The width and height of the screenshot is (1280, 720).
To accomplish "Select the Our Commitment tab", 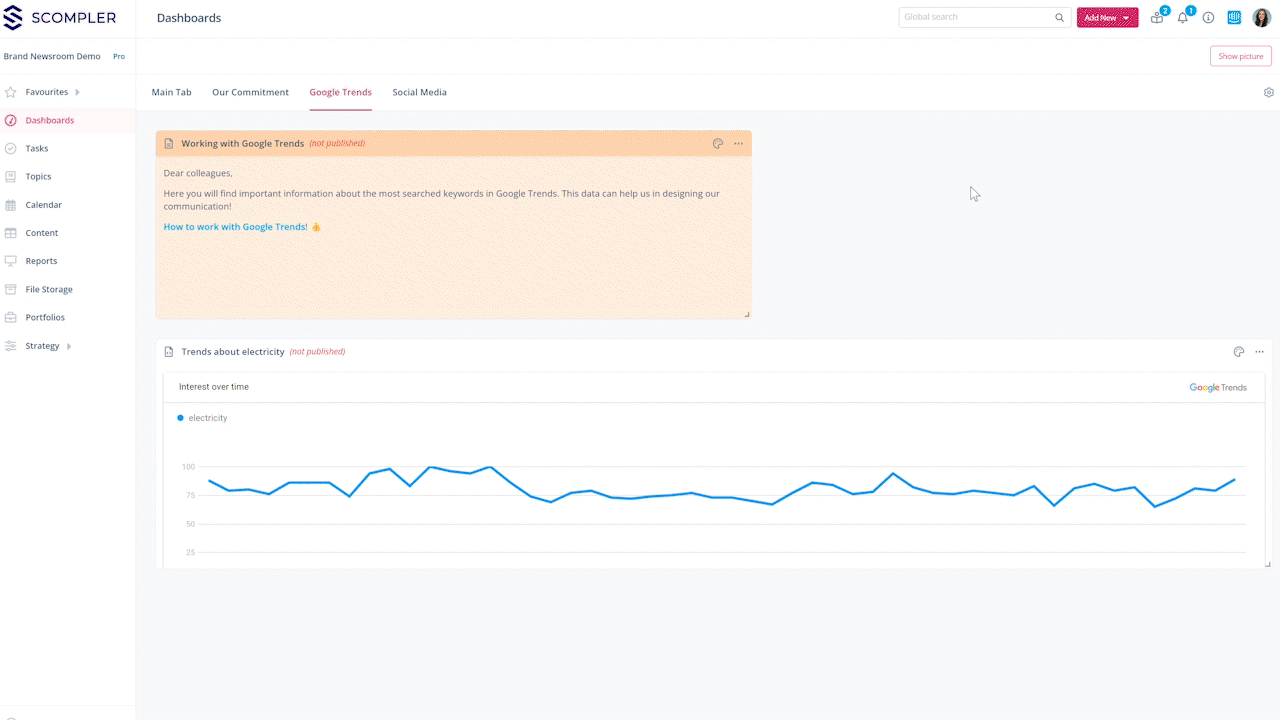I will (250, 92).
